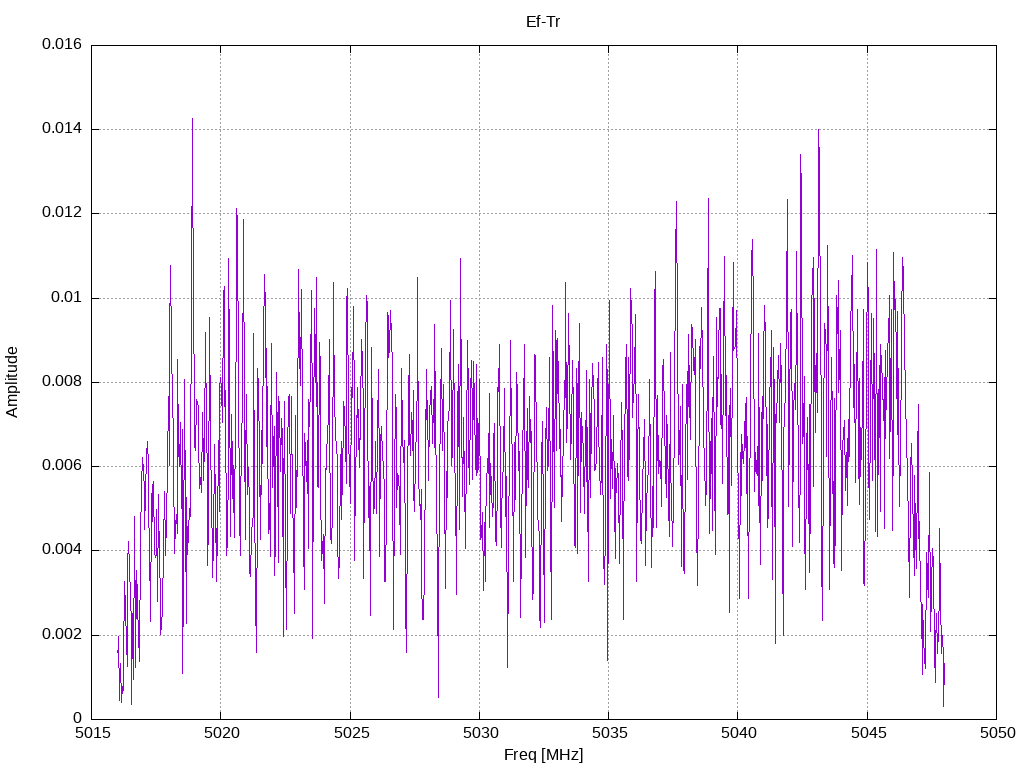Click the 5020 x-axis tick label
The height and width of the screenshot is (768, 1024).
coord(221,733)
